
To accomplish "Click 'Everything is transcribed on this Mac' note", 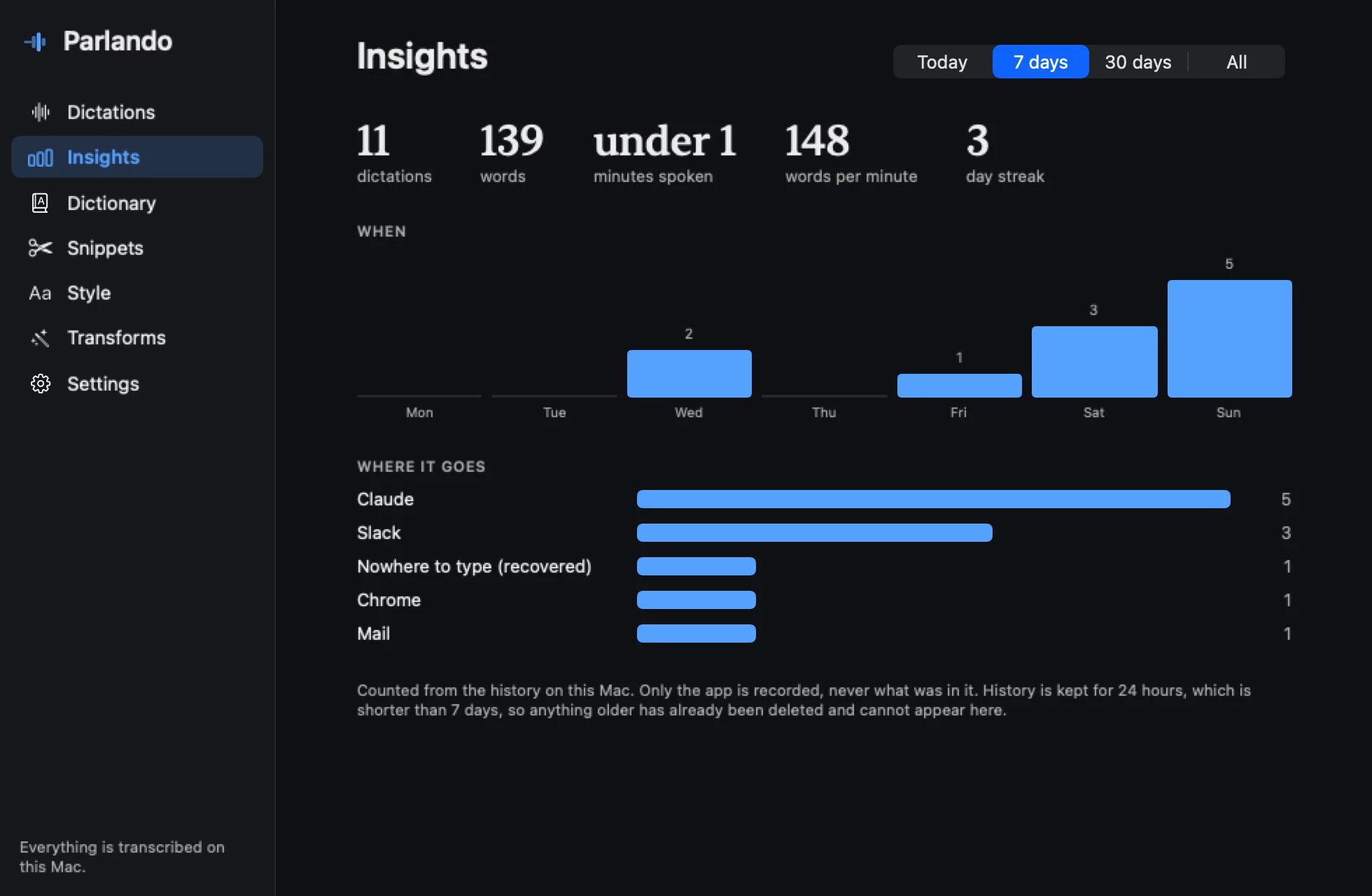I will (x=122, y=857).
